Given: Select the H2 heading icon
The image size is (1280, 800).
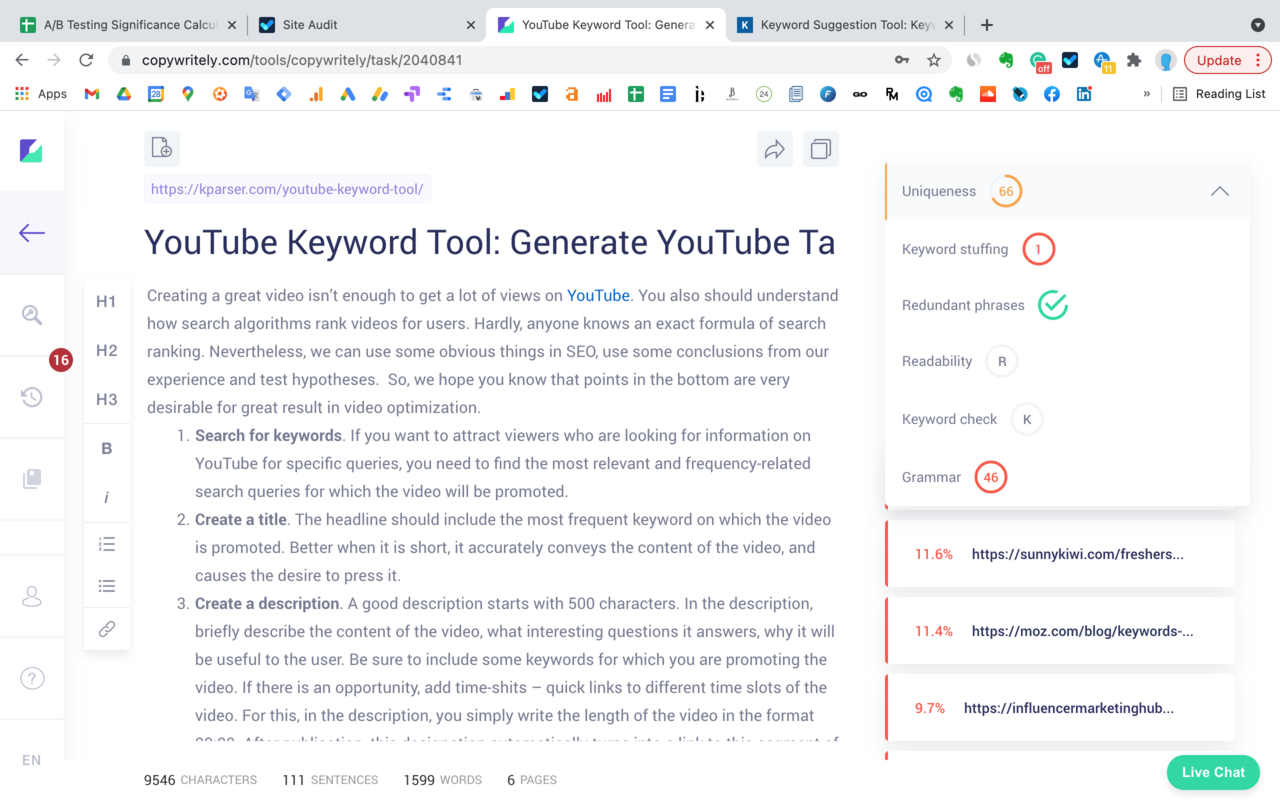Looking at the screenshot, I should 106,350.
